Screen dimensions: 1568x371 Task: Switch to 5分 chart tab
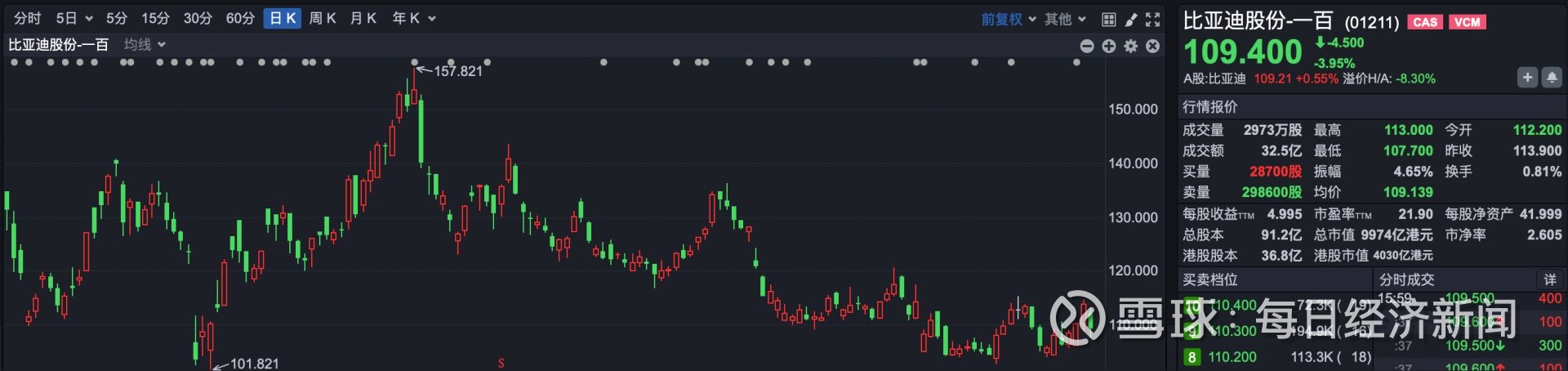click(117, 18)
